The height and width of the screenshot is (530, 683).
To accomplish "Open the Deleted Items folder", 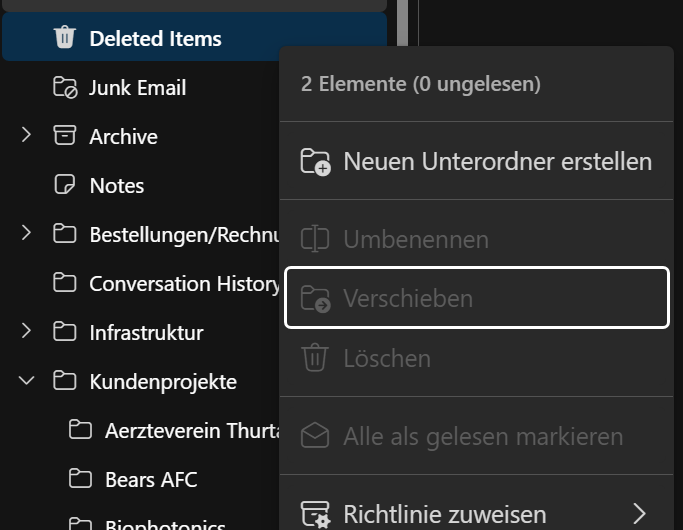I will [194, 37].
